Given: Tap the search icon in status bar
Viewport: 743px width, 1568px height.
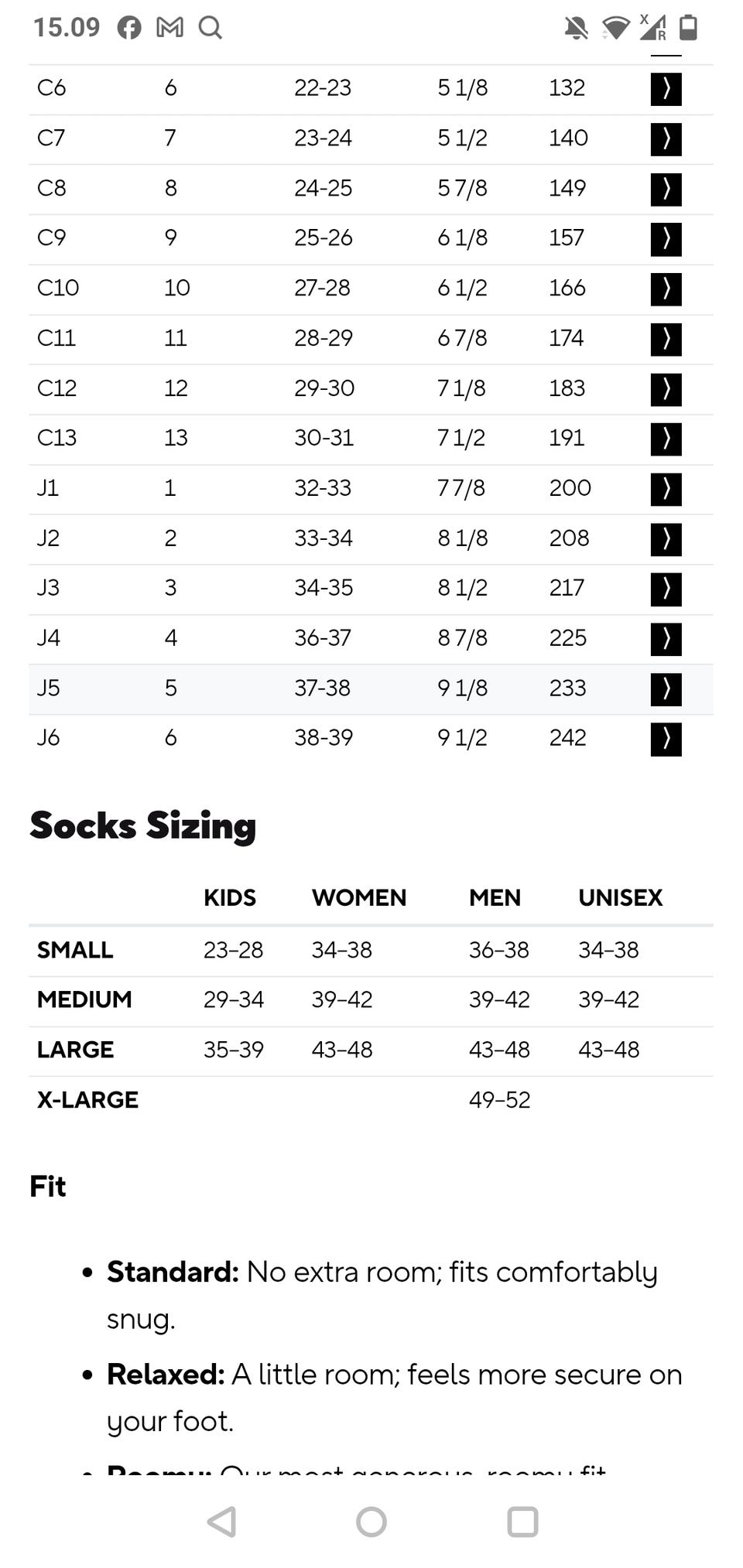Looking at the screenshot, I should pyautogui.click(x=210, y=28).
